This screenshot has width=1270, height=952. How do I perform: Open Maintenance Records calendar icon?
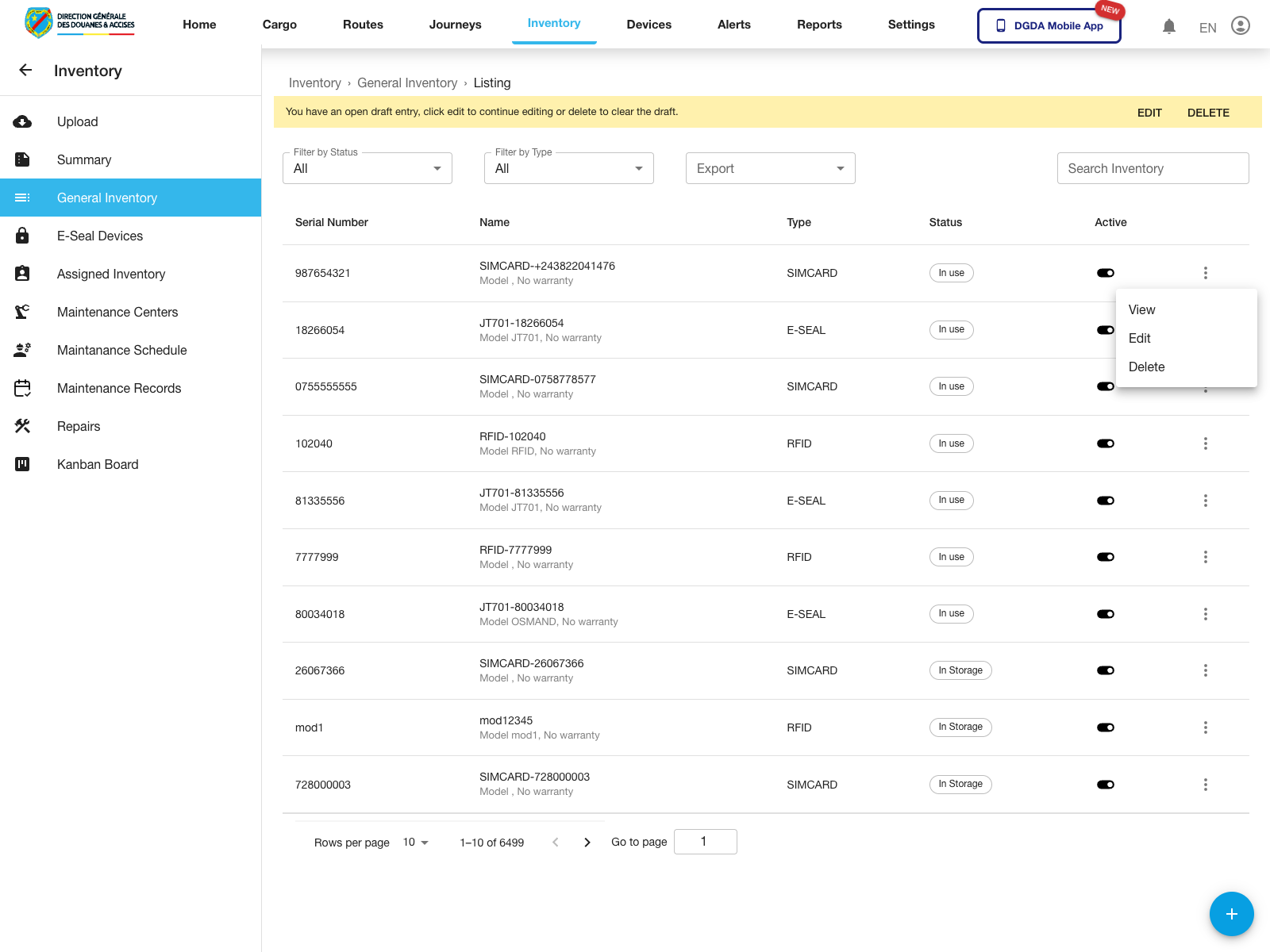point(22,388)
